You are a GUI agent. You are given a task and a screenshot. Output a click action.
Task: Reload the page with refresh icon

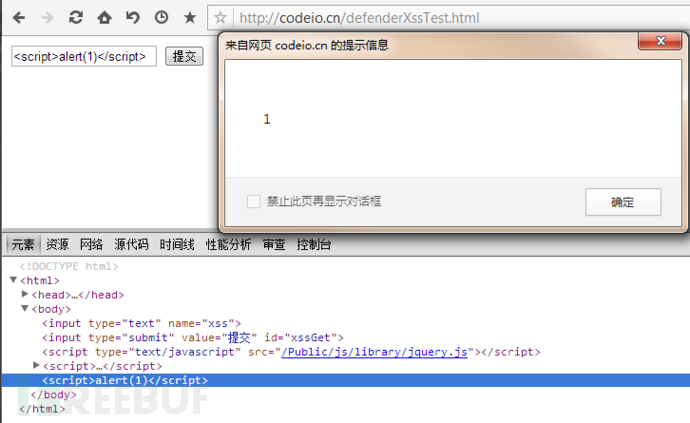tap(76, 18)
